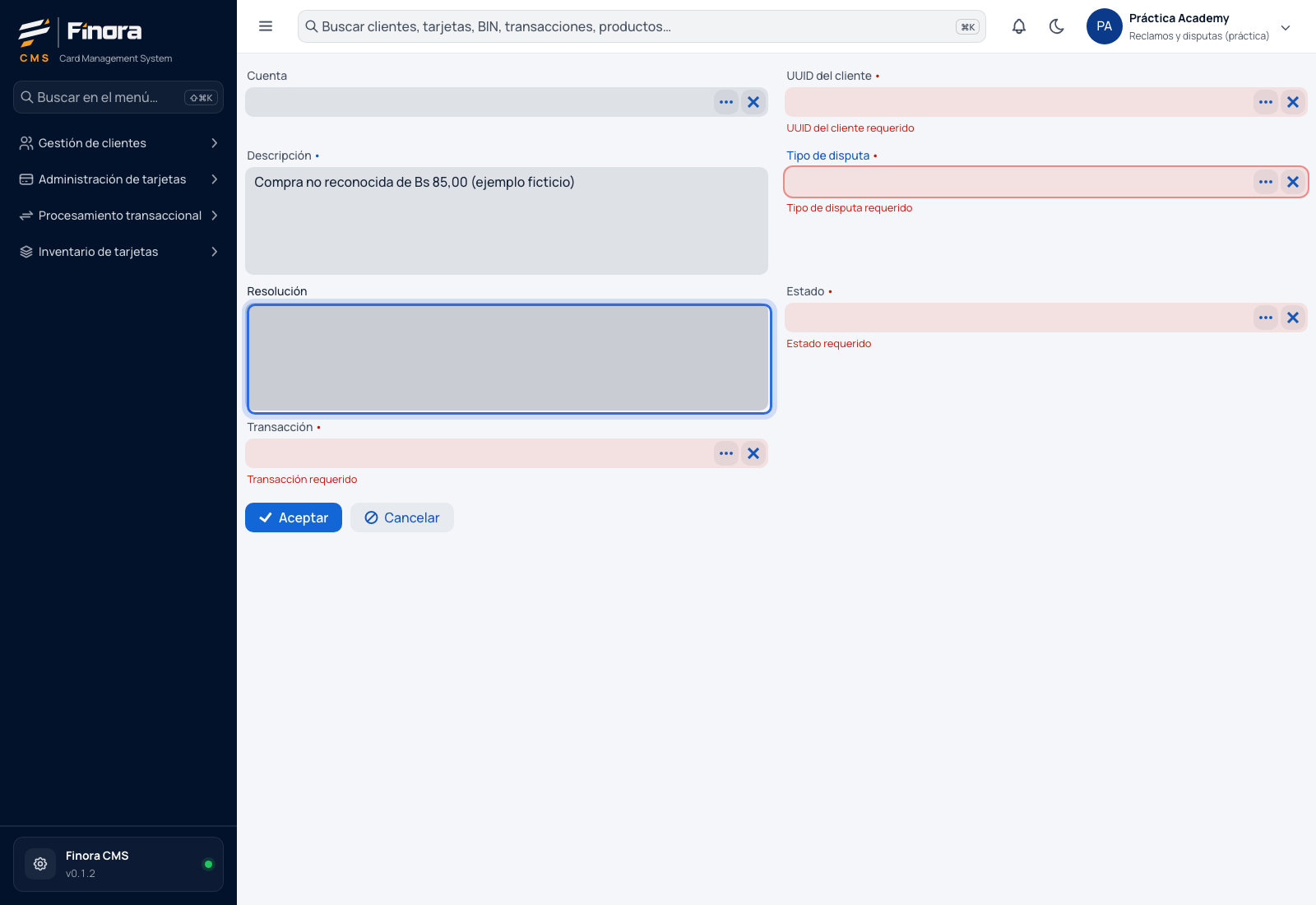The image size is (1316, 905).
Task: Click the 'Tipo de disputa requerido' error text
Action: [850, 208]
